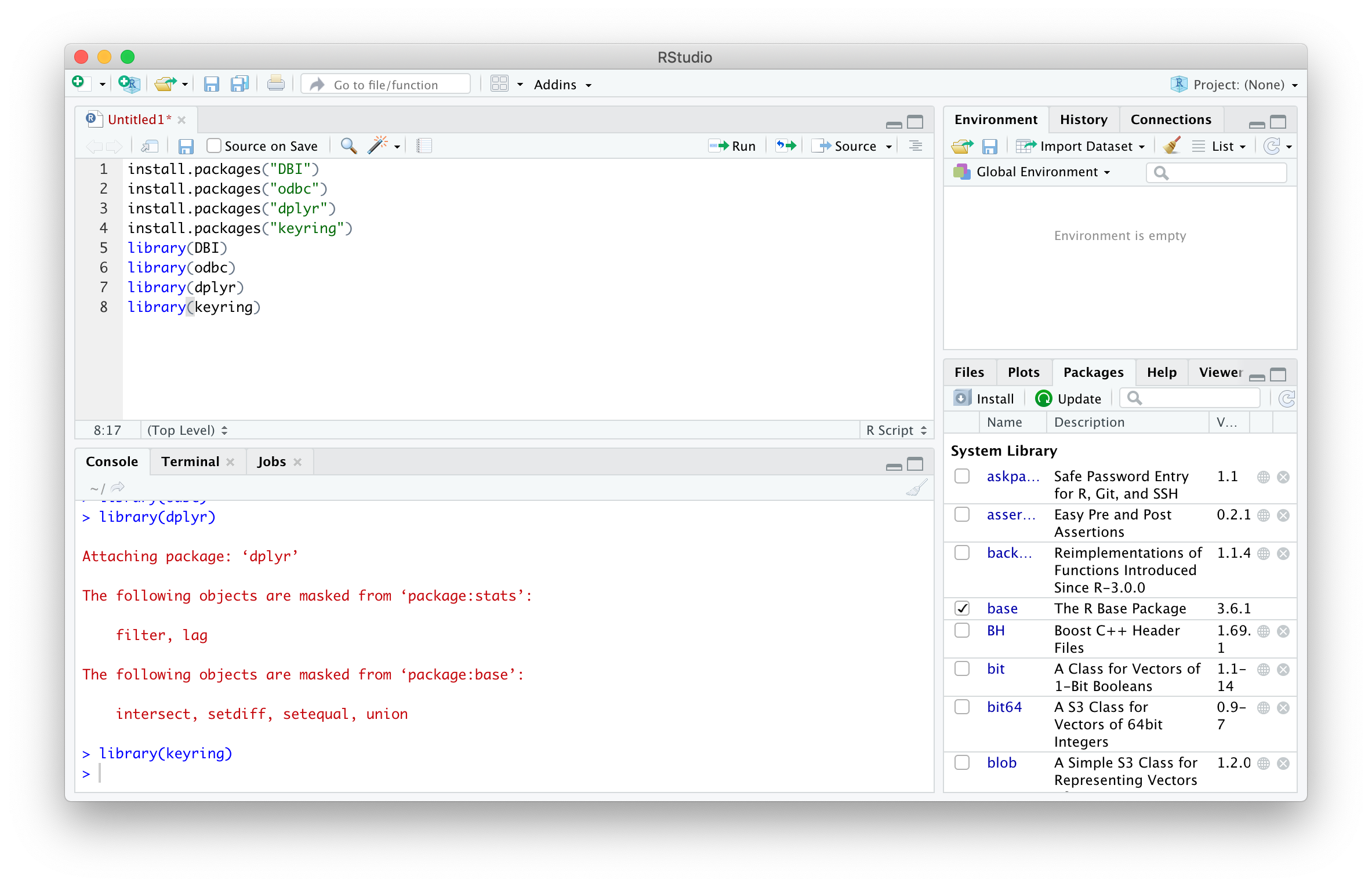Screen dimensions: 1372x887
Task: Click the Install packages button
Action: coord(985,399)
